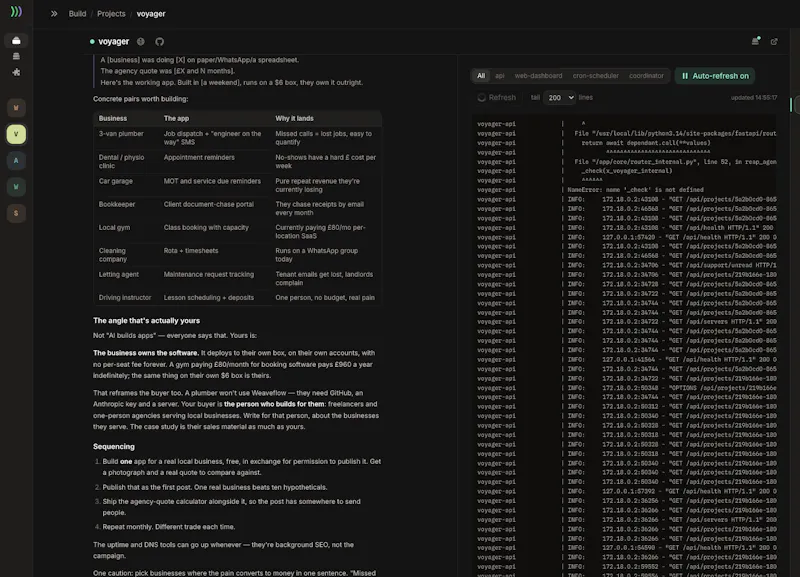The image size is (800, 577).
Task: Select the green 'M' project avatar
Action: [x=16, y=187]
